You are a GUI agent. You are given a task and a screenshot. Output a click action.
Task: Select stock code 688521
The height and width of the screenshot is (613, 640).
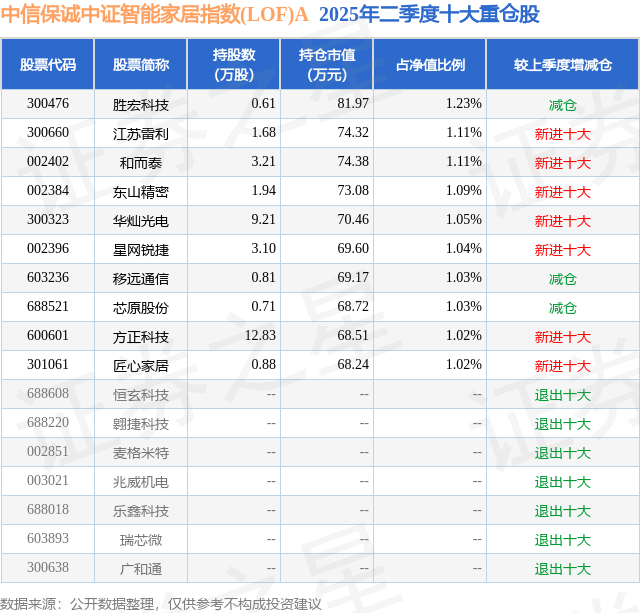click(x=48, y=306)
